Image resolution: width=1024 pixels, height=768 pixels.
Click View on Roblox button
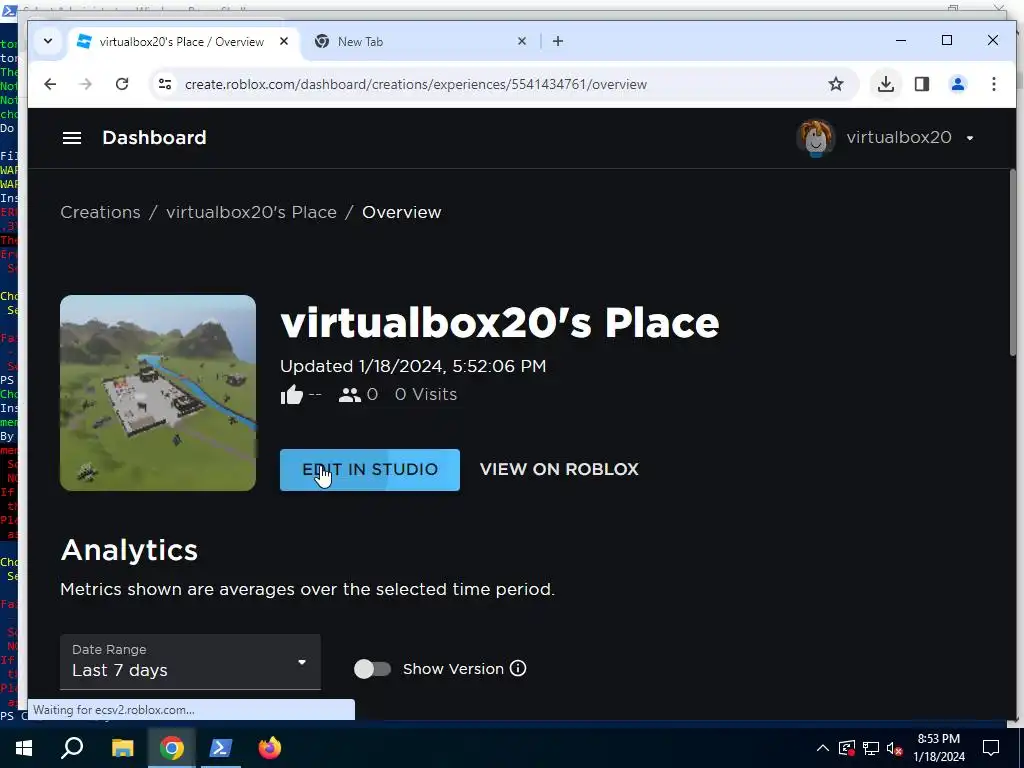pyautogui.click(x=559, y=470)
